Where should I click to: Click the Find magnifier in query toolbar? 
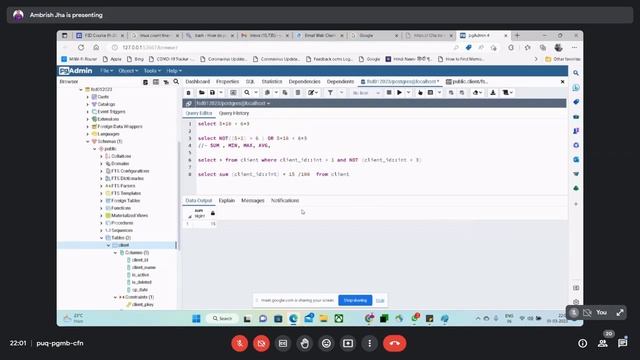pos(247,93)
